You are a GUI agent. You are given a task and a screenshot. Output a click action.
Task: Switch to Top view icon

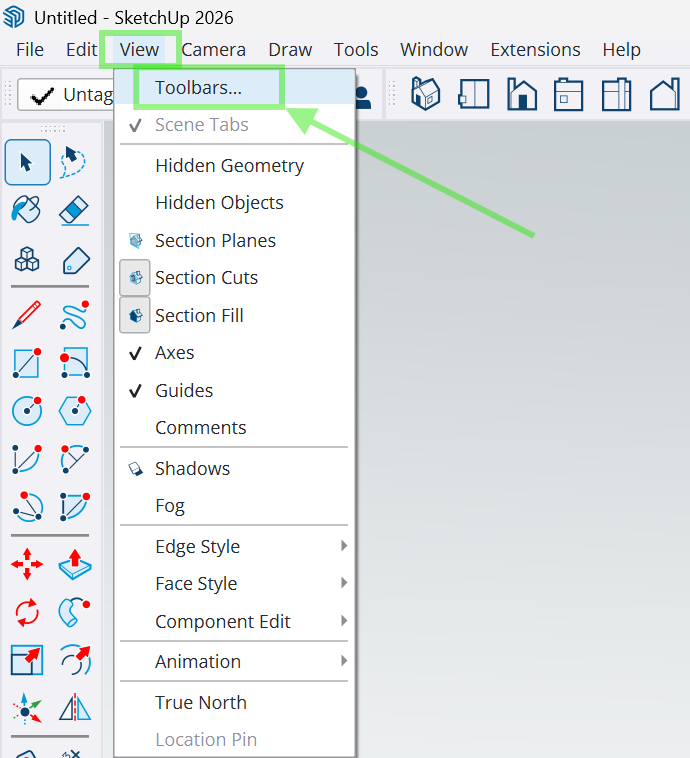point(474,94)
